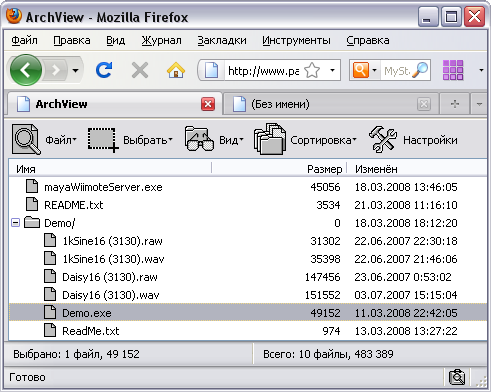Viewport: 491px width, 392px height.
Task: Open the ArchView Файл dropdown button
Action: 61,140
